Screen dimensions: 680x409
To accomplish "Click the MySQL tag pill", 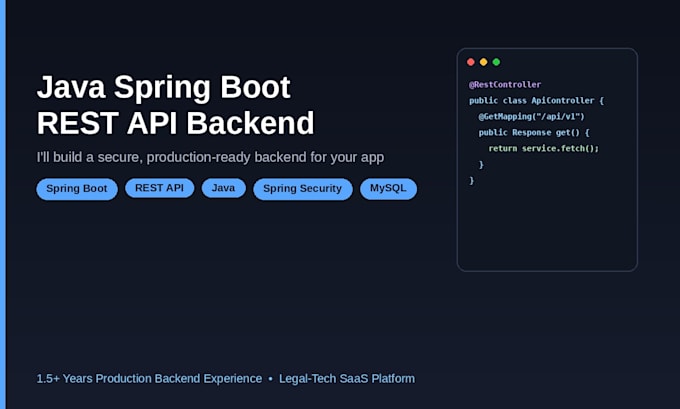I will (x=388, y=189).
